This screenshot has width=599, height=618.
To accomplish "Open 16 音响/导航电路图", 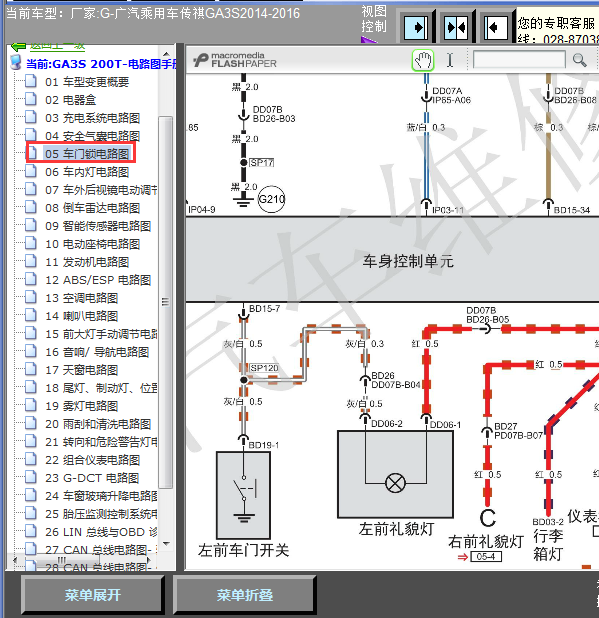I will (x=97, y=352).
